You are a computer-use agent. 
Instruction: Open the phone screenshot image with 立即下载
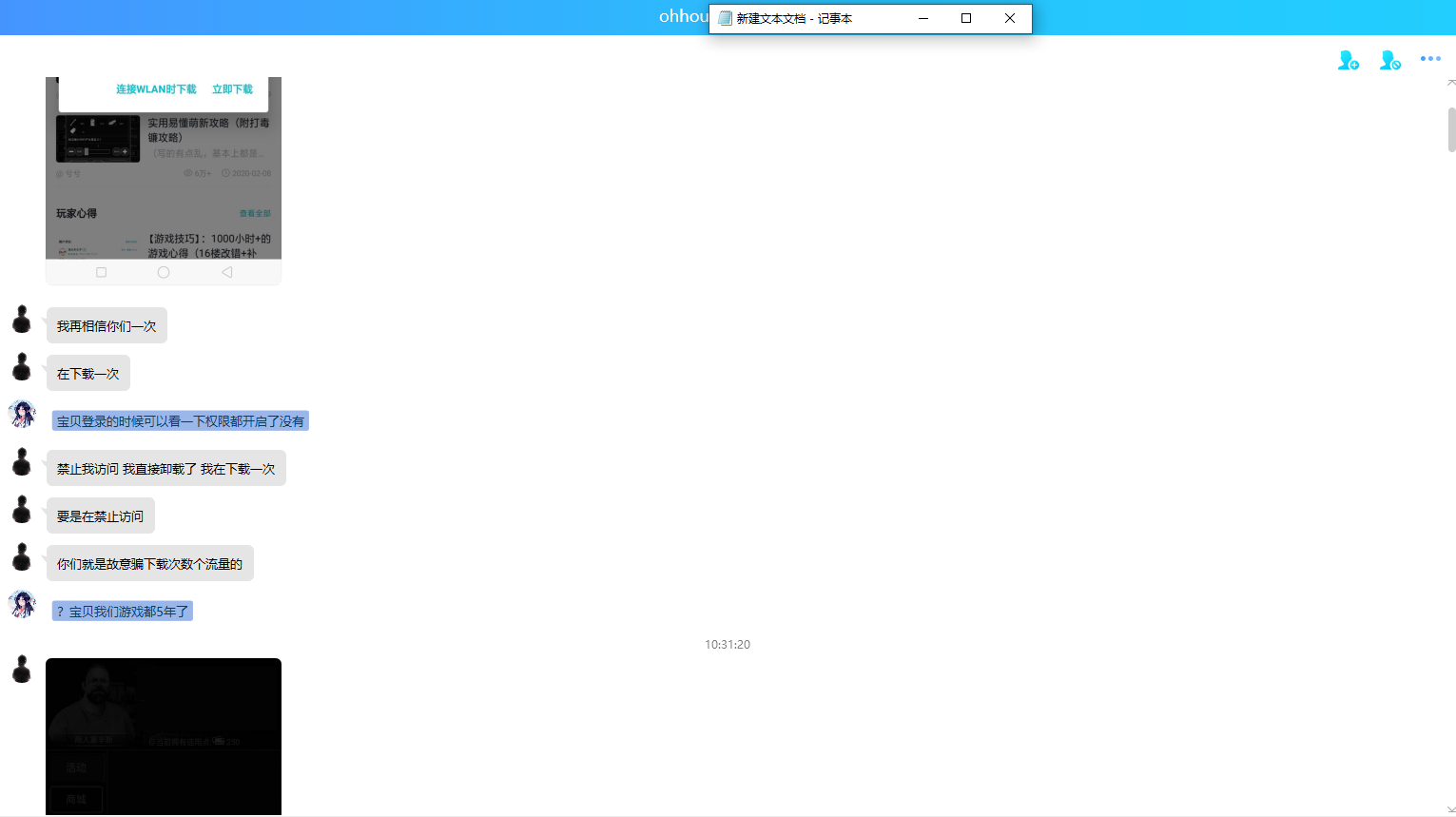click(x=164, y=180)
